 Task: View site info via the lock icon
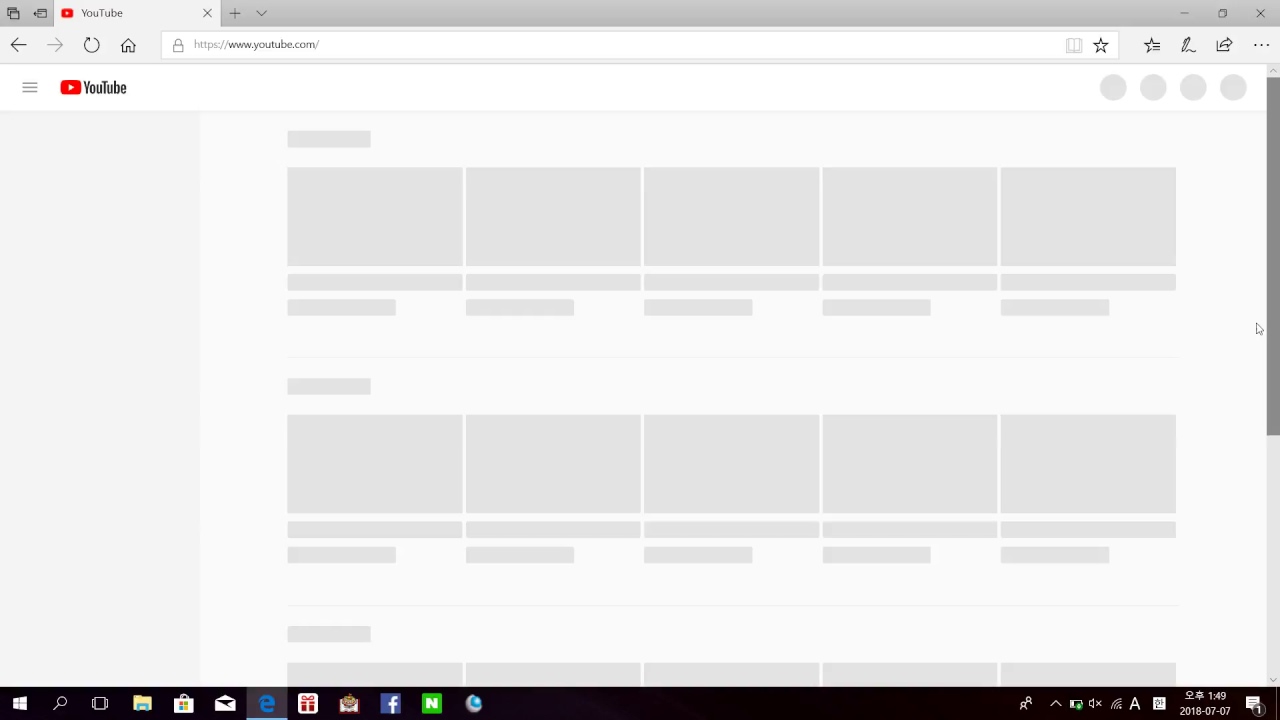point(178,45)
